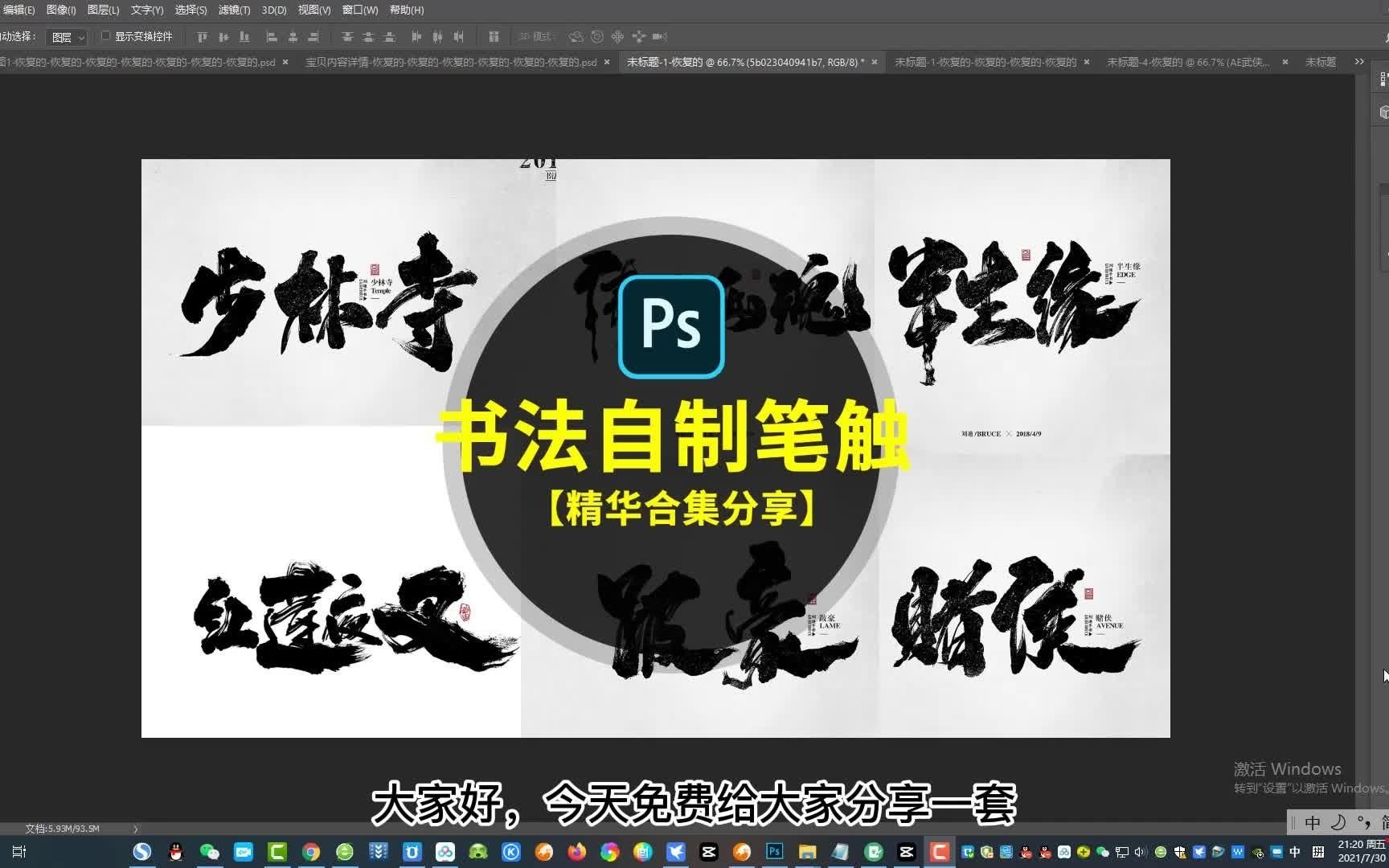Open Windows Task View button
Screen dimensions: 1389x868
pyautogui.click(x=19, y=852)
